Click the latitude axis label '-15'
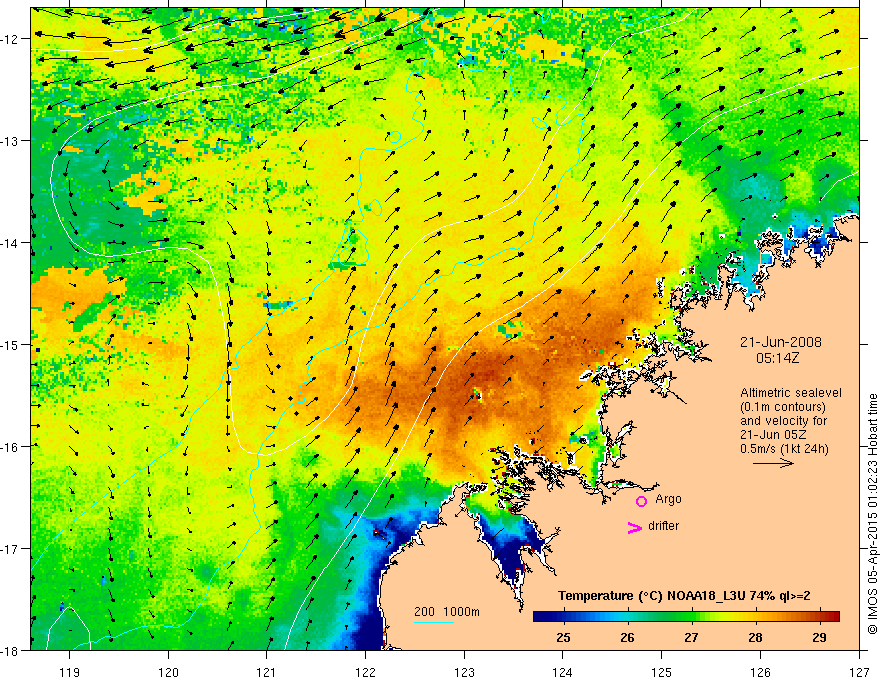Image resolution: width=880 pixels, height=680 pixels. (11, 345)
